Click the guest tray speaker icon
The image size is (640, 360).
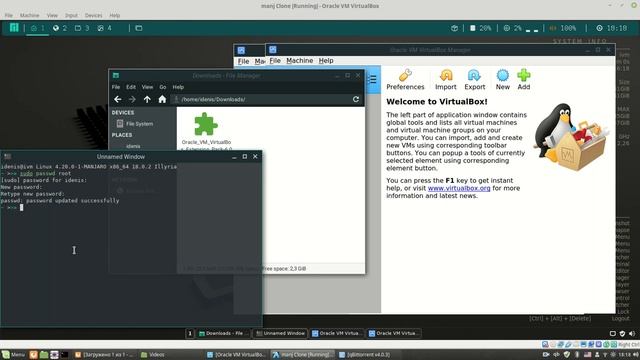[632, 333]
